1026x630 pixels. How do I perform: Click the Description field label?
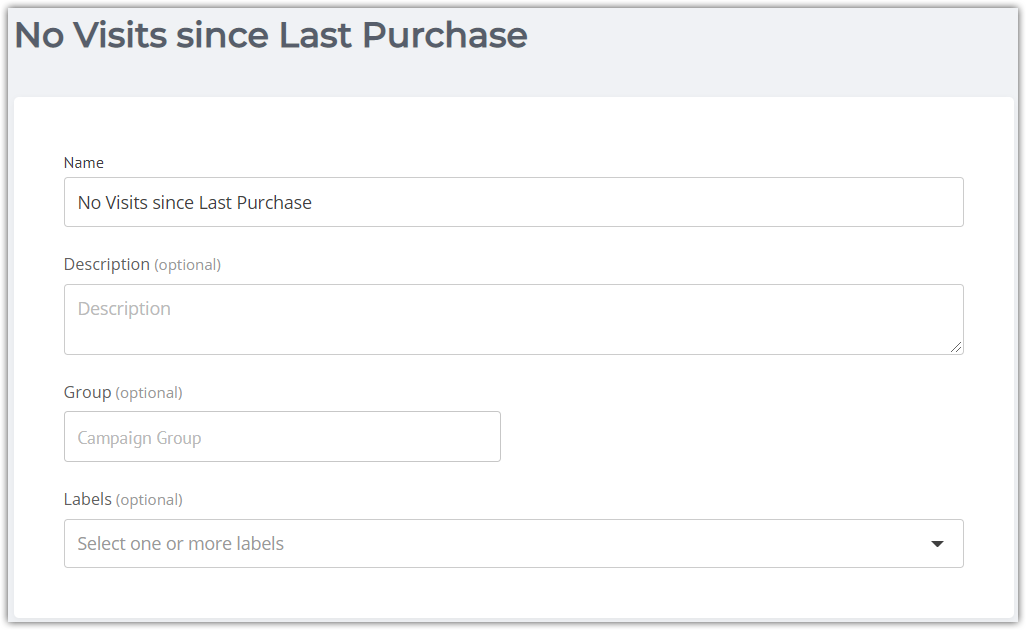point(107,264)
